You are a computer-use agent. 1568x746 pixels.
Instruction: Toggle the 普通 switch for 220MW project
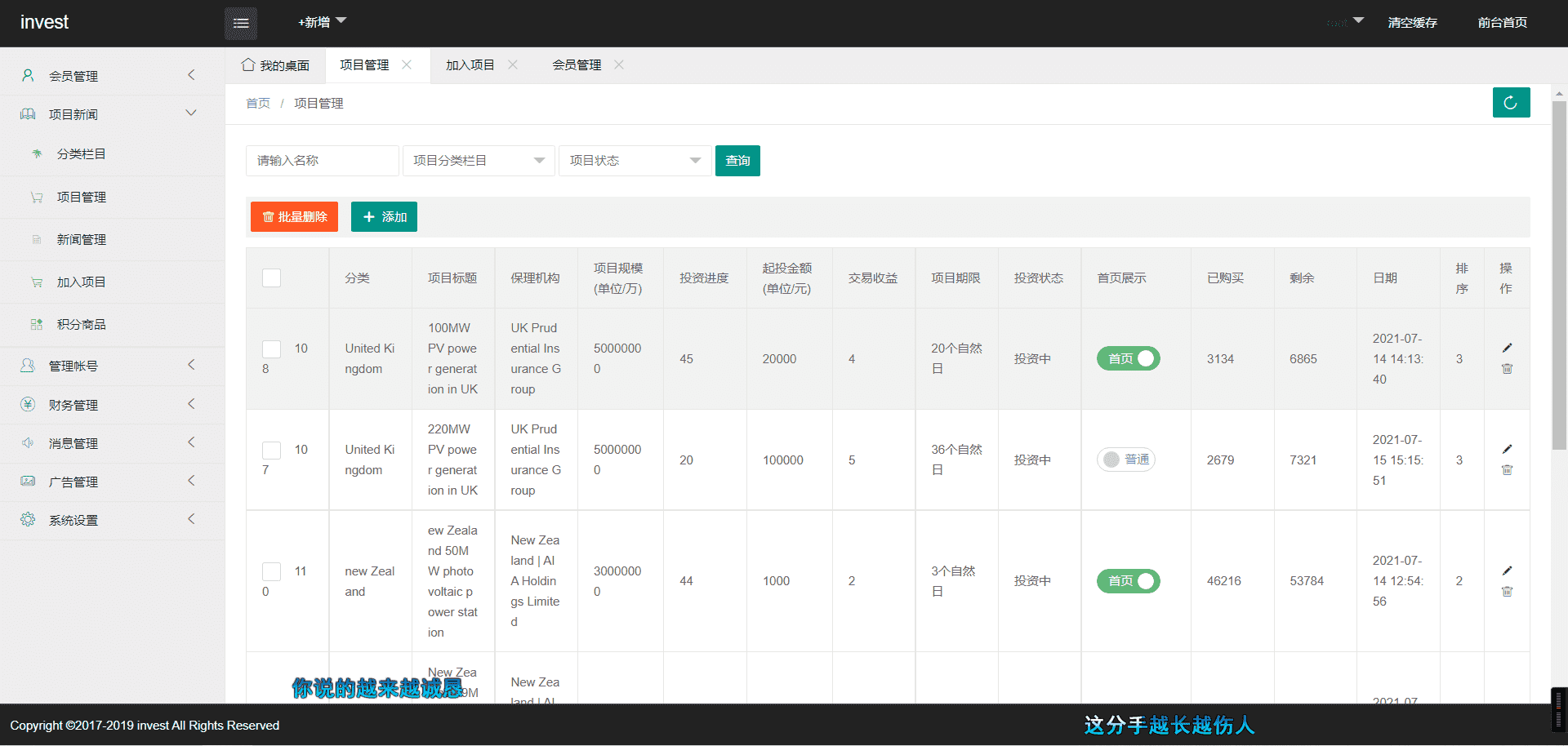(1125, 460)
